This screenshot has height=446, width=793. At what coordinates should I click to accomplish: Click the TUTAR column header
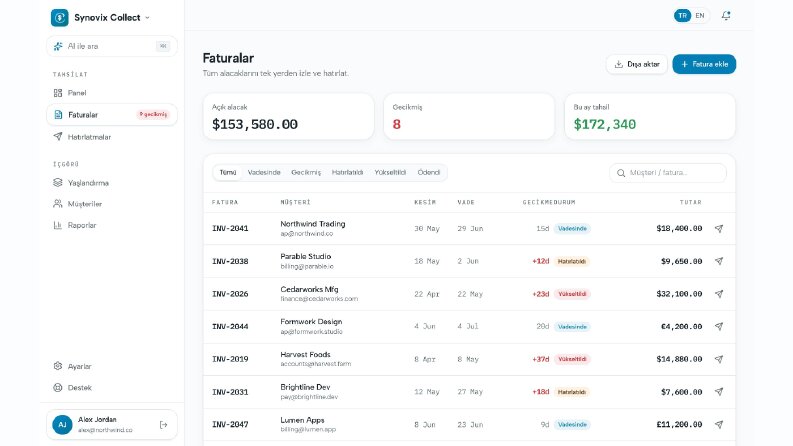[x=690, y=202]
